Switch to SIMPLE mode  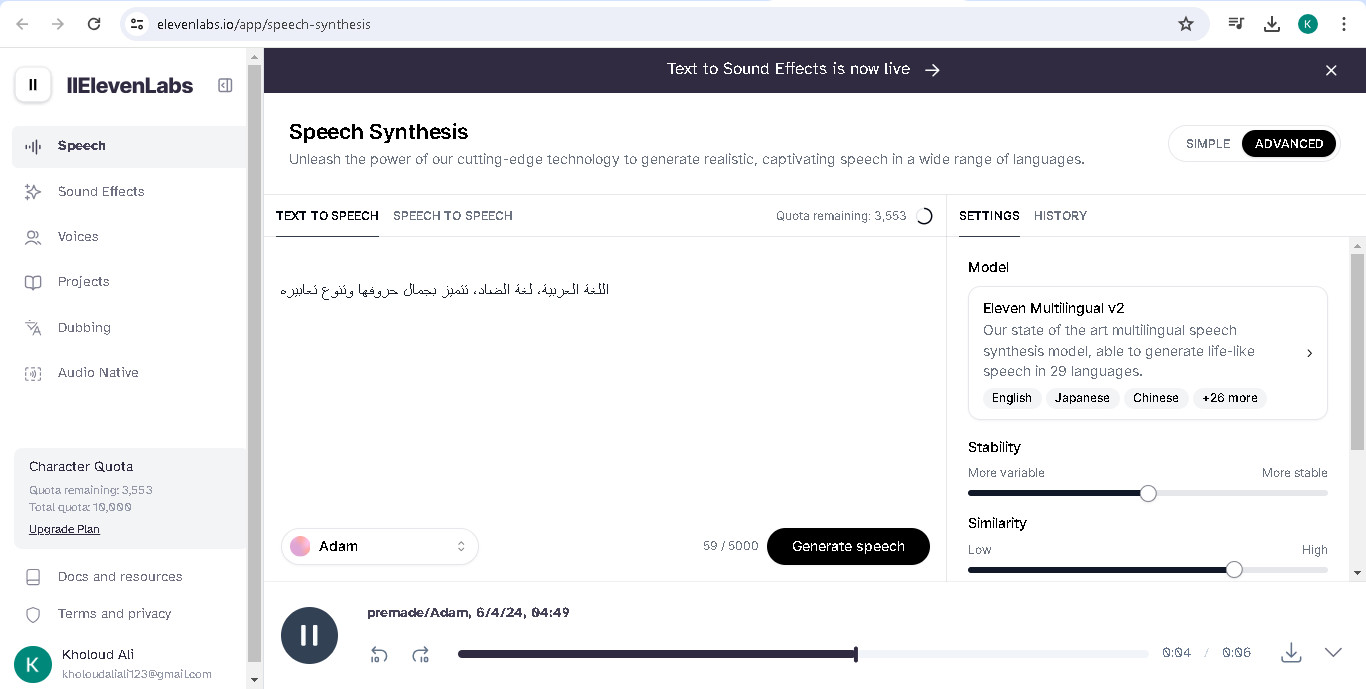(1208, 144)
